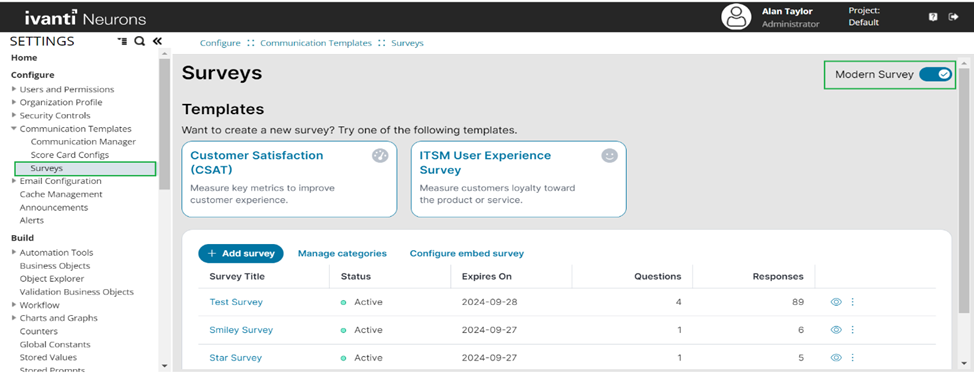Sort by Responses column header
The height and width of the screenshot is (389, 974).
(778, 277)
